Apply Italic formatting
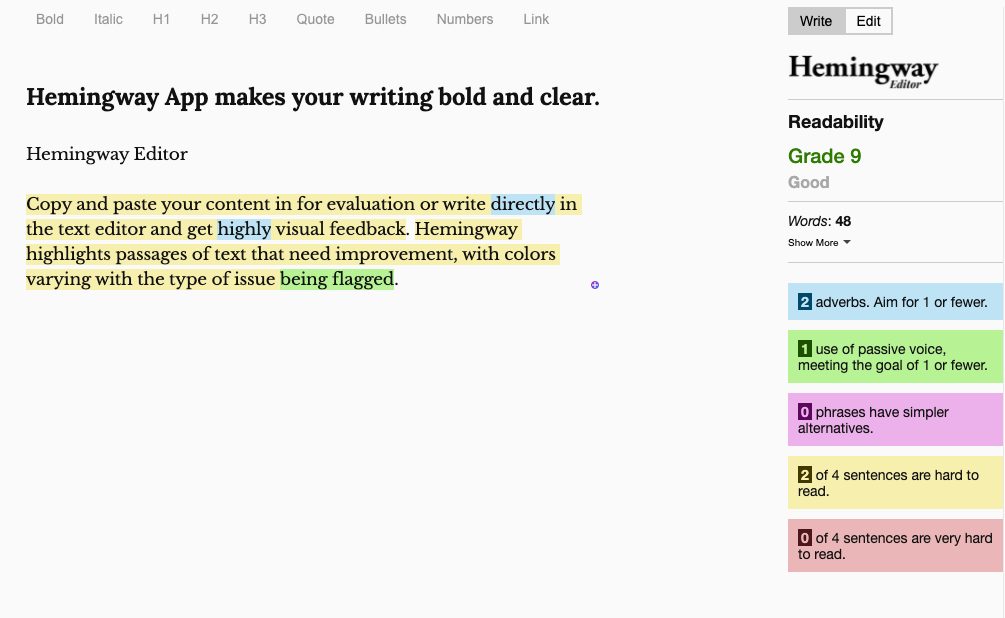 pyautogui.click(x=108, y=19)
